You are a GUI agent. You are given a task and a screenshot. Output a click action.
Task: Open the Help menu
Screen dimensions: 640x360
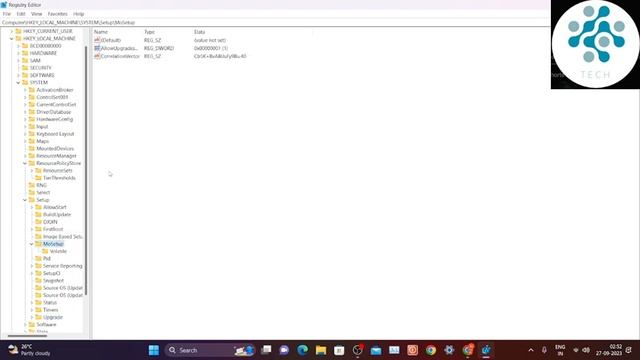78,14
